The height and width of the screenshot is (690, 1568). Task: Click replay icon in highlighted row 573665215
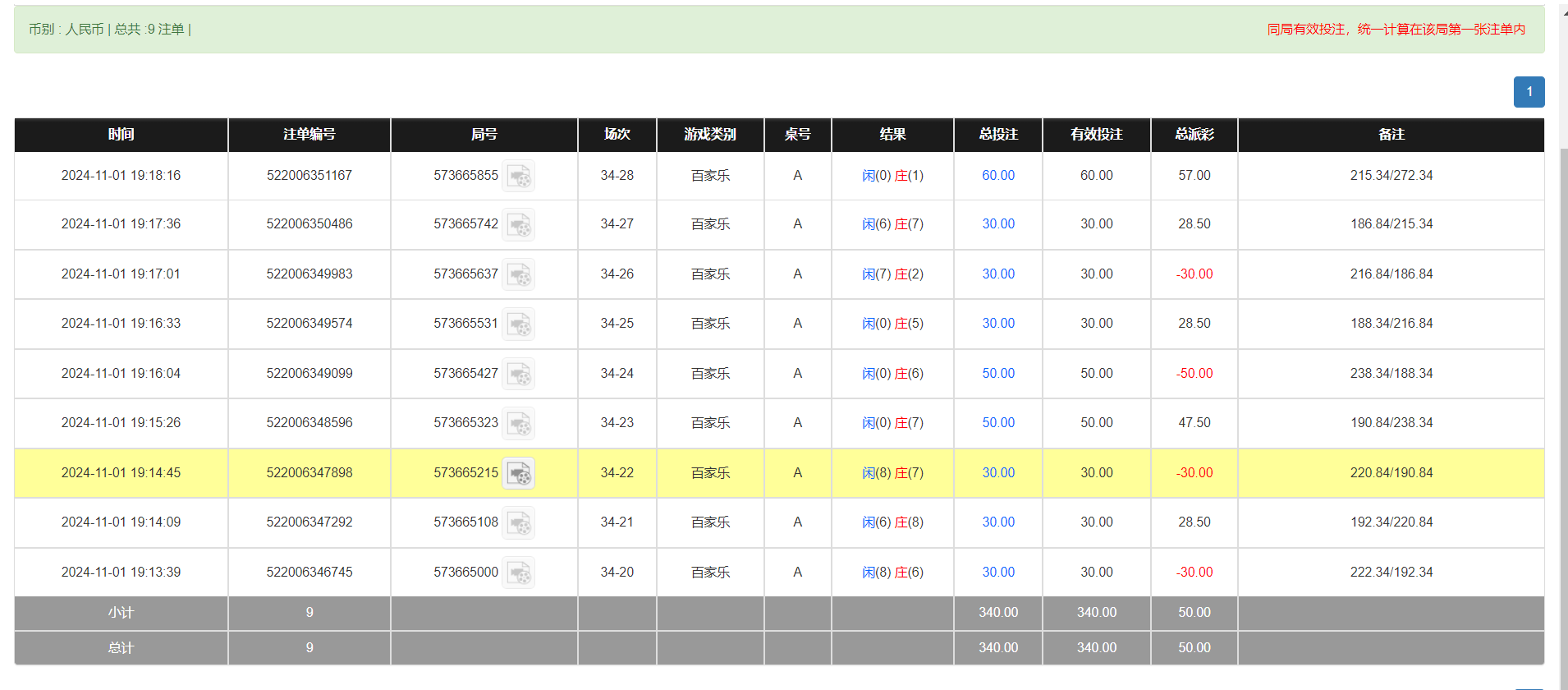pyautogui.click(x=518, y=473)
